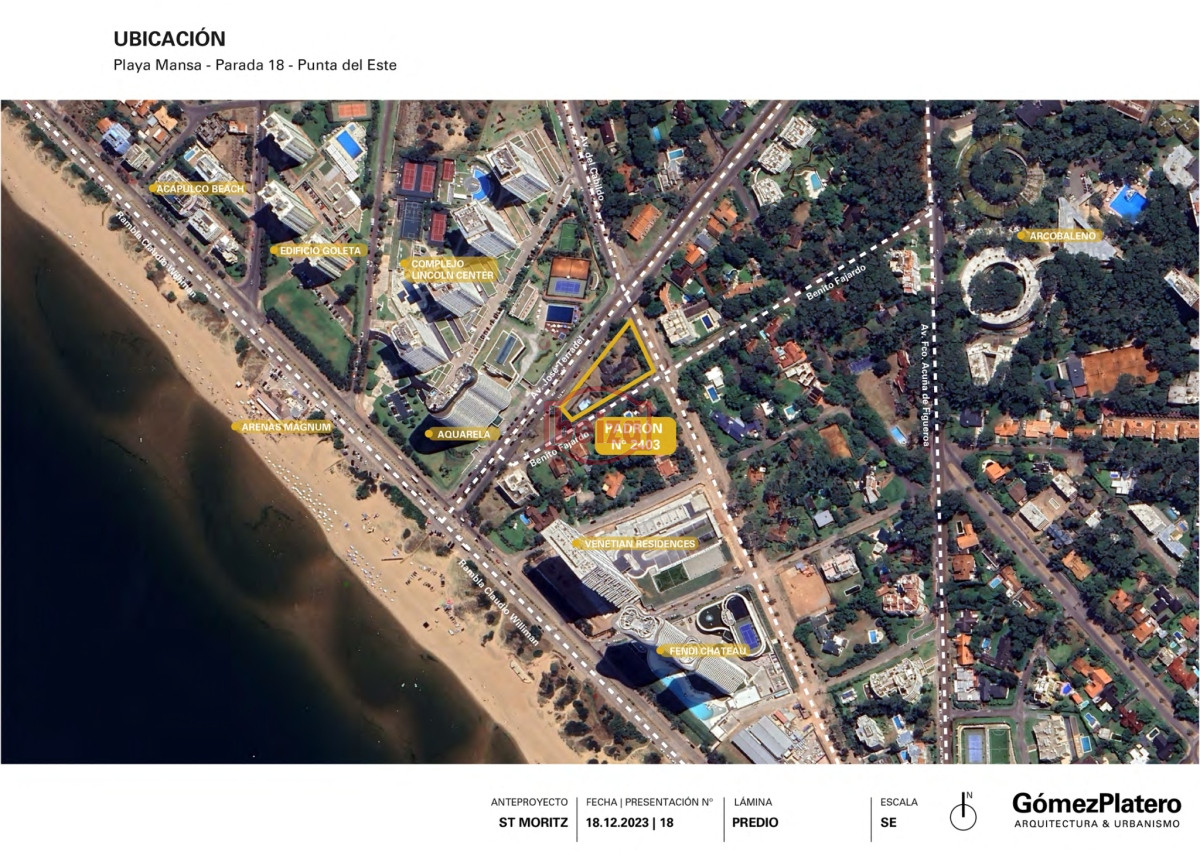Click the subtitle Playa Mansa - Parada 18 - Punta del Este
The image size is (1200, 855).
tap(255, 66)
